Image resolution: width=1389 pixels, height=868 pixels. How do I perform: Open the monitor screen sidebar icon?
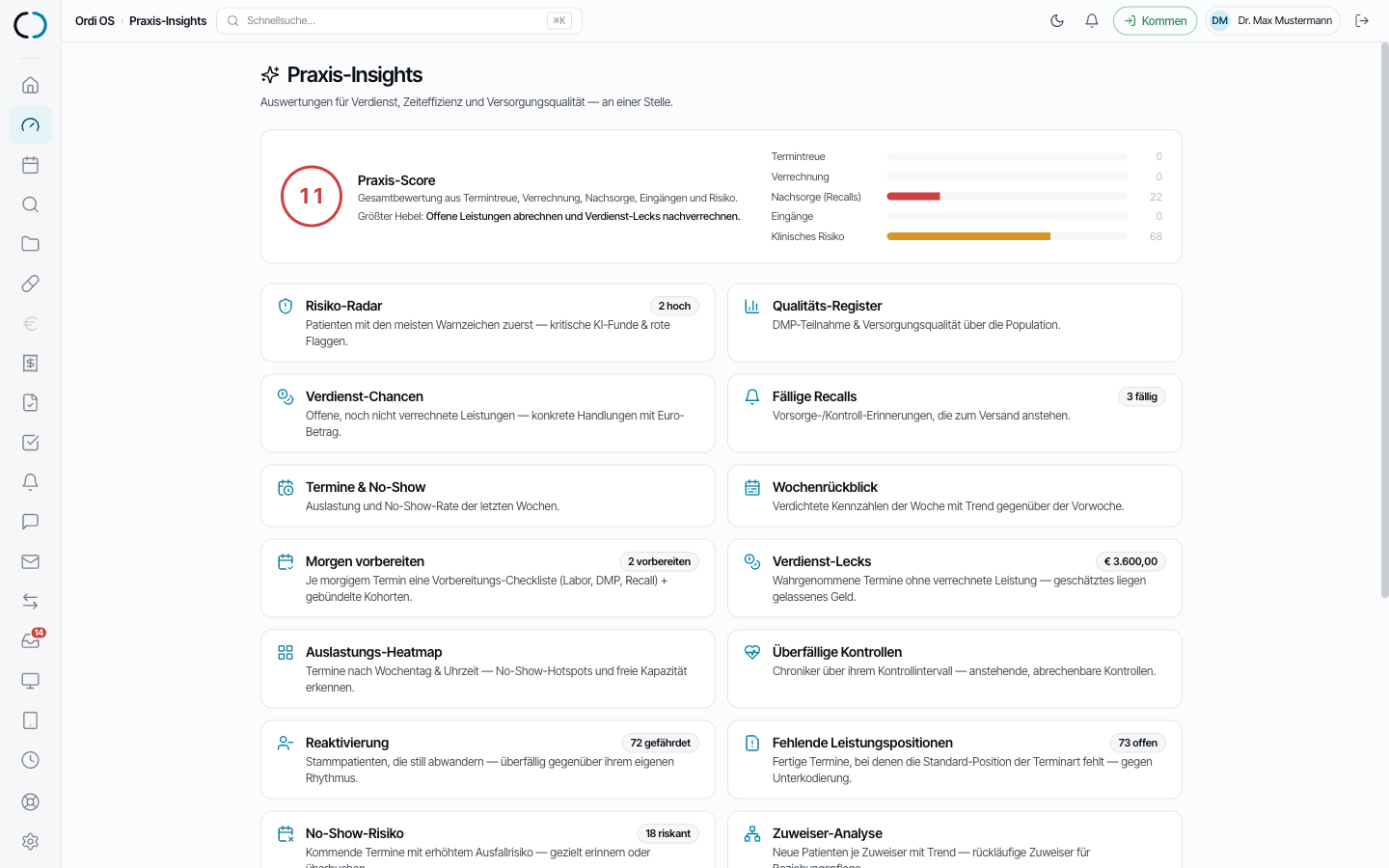click(30, 681)
